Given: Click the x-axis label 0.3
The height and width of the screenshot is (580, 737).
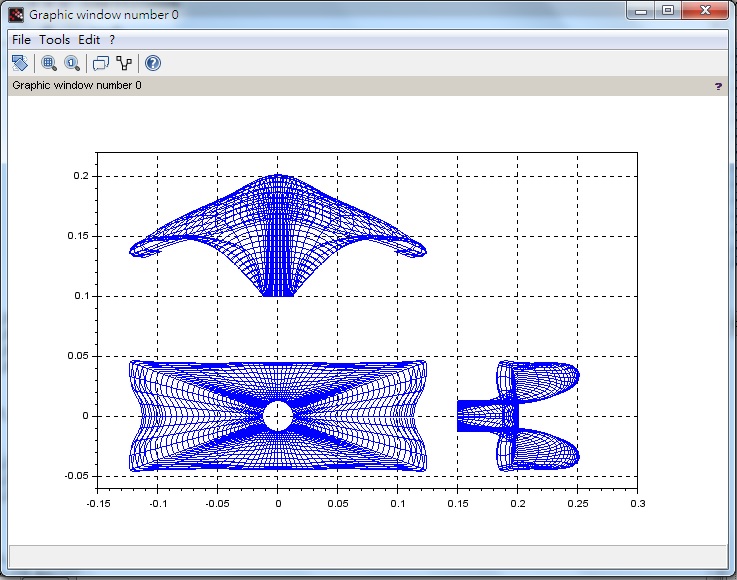Looking at the screenshot, I should 638,504.
